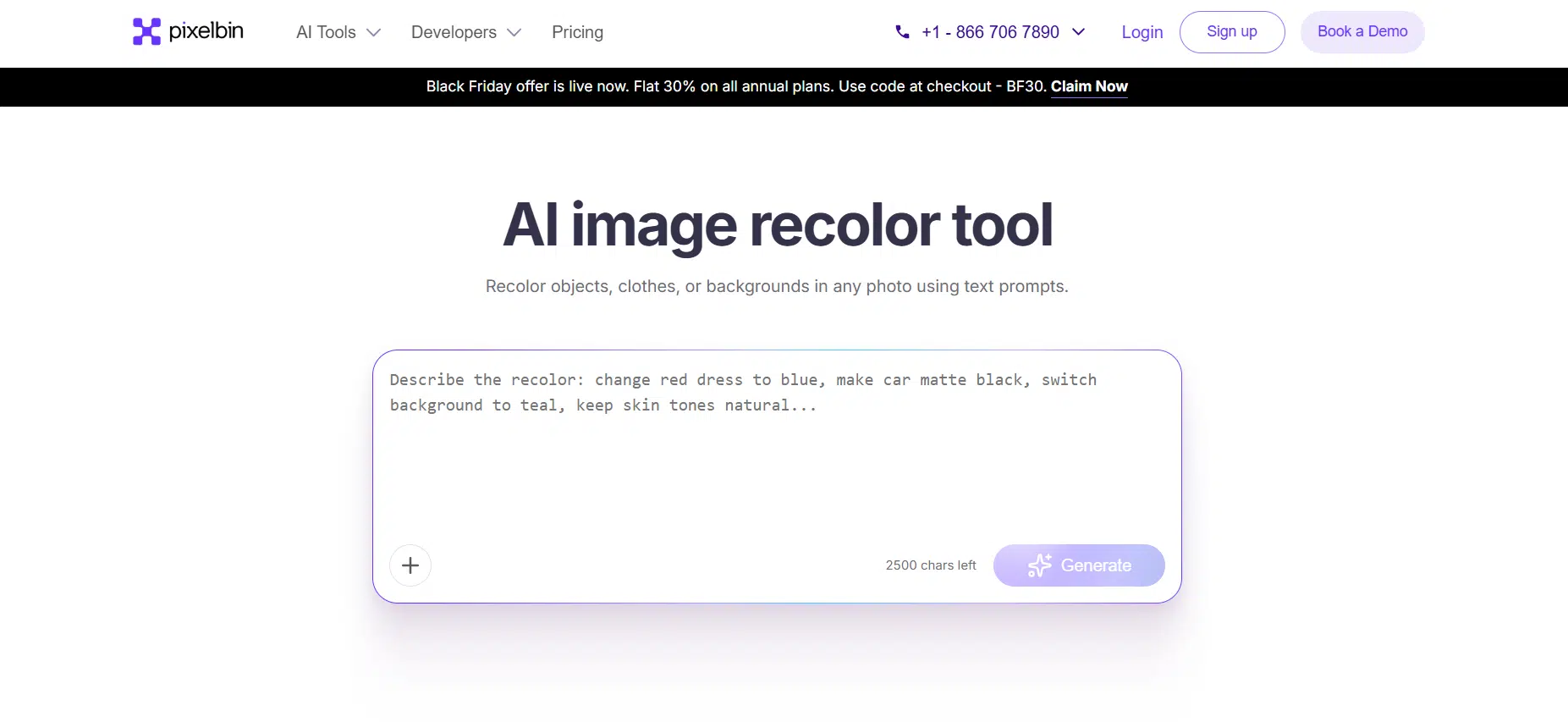Follow the Claim Now offer link
The image size is (1568, 722).
[1088, 86]
